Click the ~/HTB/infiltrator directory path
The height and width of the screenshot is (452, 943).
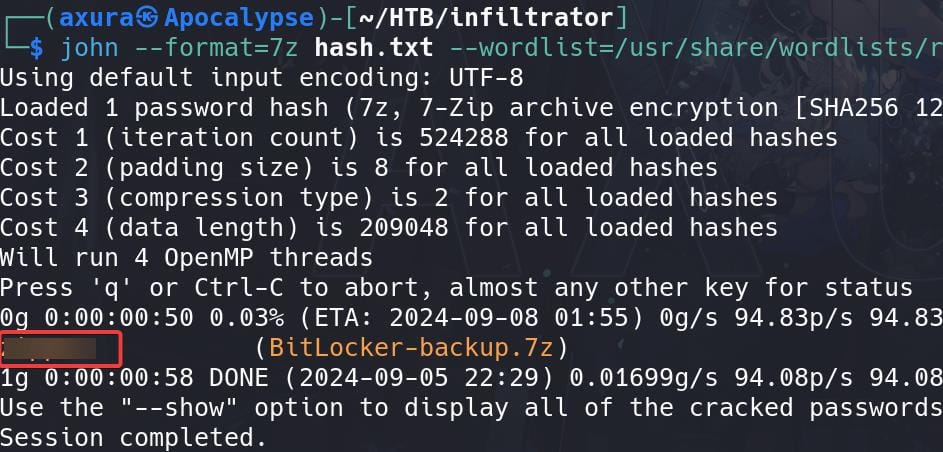pos(485,19)
